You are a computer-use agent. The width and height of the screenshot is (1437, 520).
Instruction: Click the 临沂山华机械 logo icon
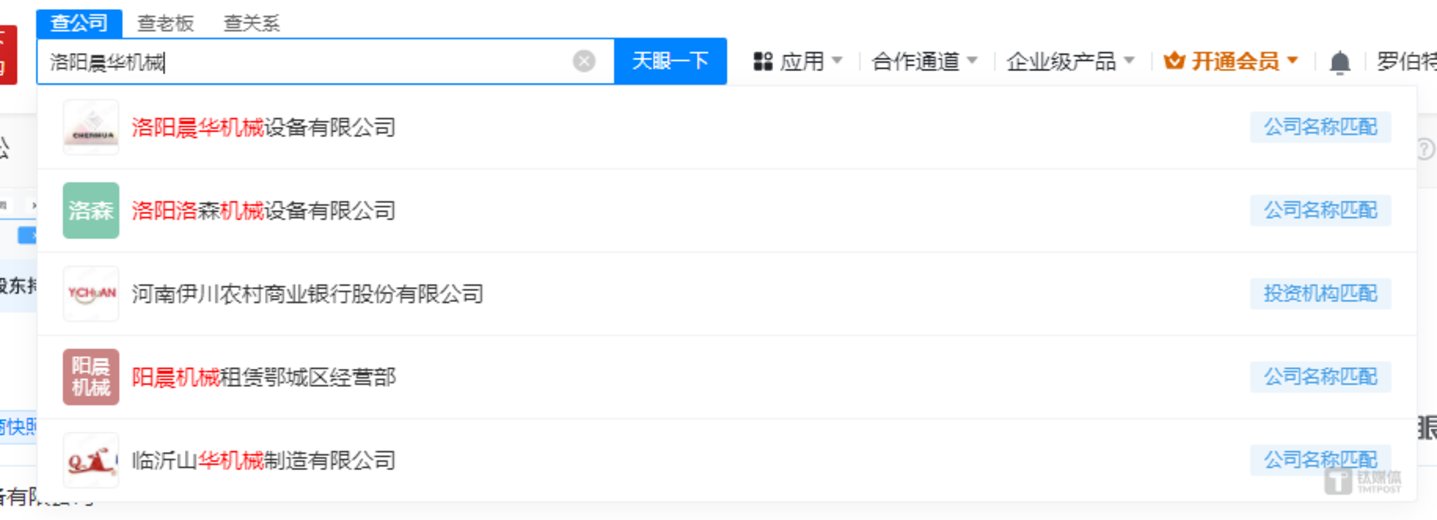[x=91, y=460]
